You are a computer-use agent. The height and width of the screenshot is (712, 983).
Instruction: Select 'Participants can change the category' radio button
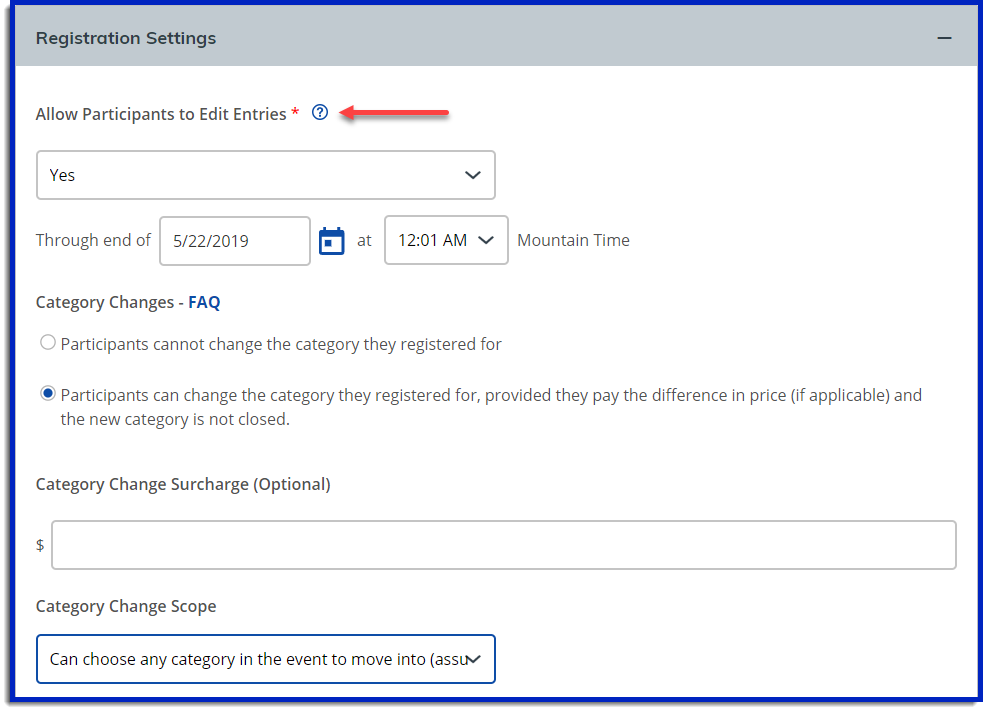click(47, 394)
